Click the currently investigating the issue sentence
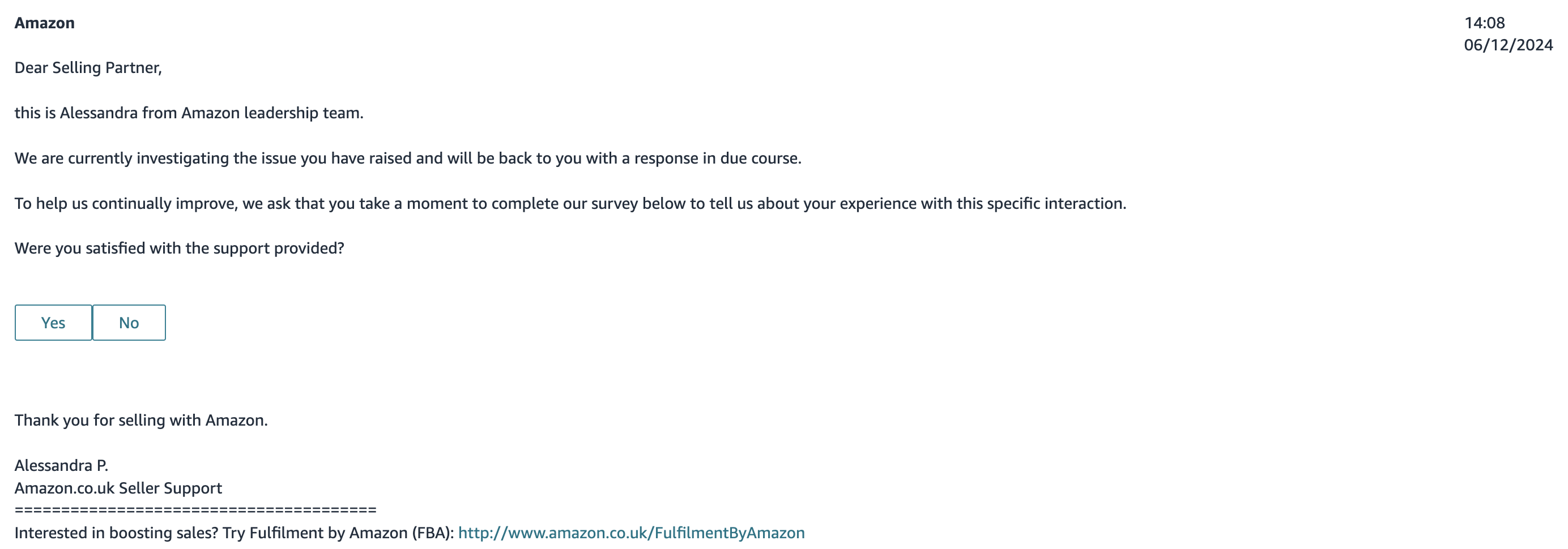This screenshot has width=1568, height=549. [408, 158]
